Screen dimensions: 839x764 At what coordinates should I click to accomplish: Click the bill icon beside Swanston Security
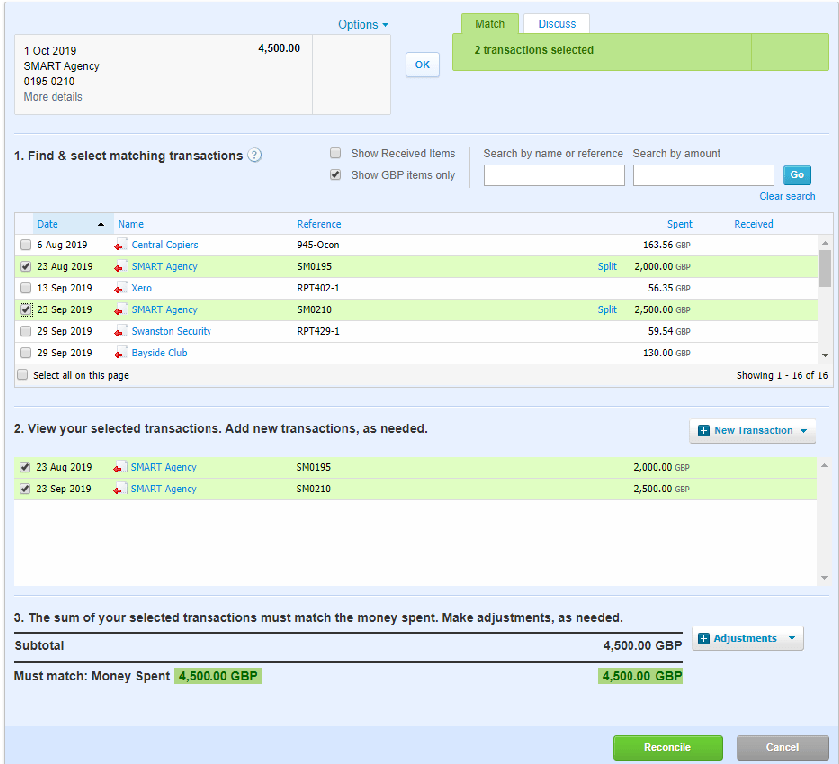click(x=121, y=331)
